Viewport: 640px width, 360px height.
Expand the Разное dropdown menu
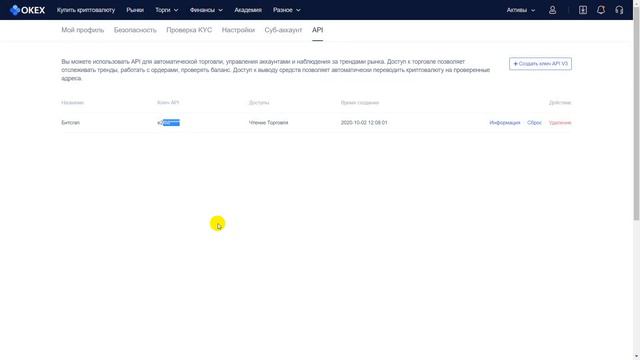pos(287,10)
